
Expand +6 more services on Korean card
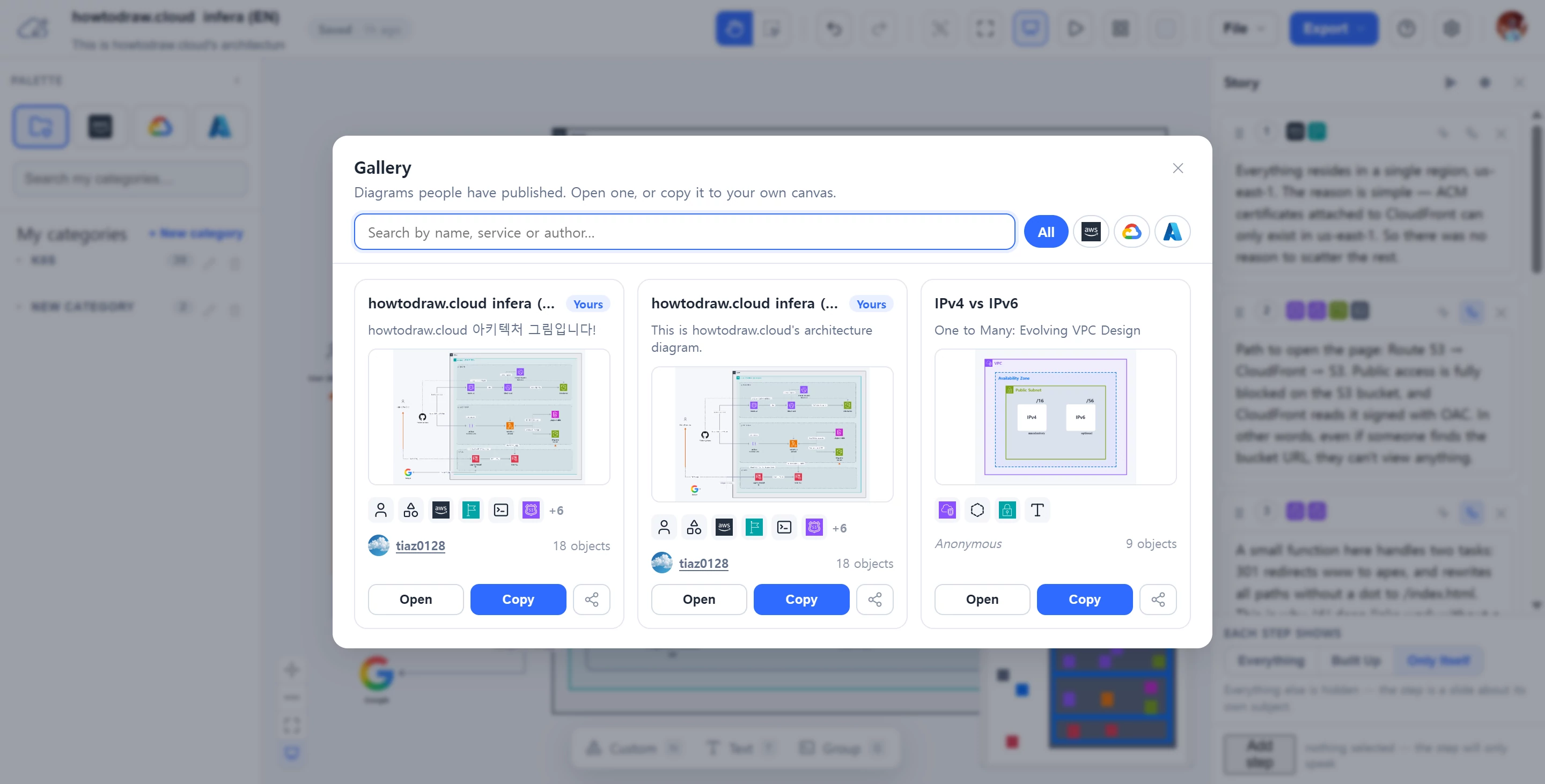tap(556, 511)
